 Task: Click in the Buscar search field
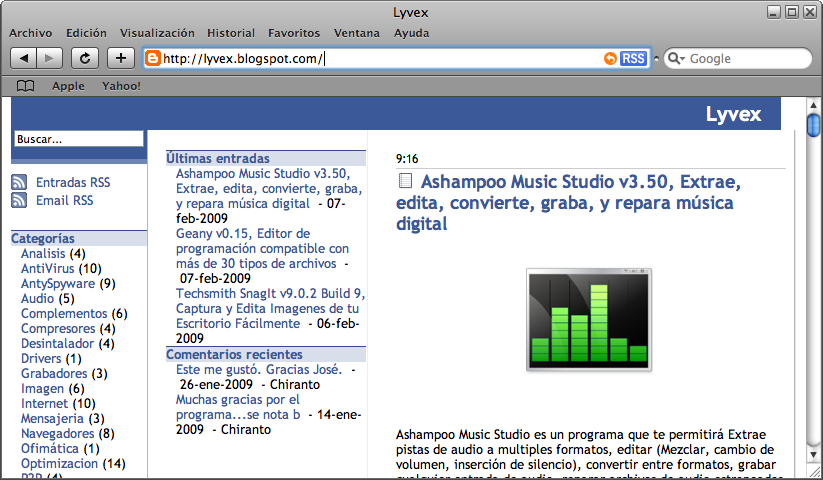[78, 139]
